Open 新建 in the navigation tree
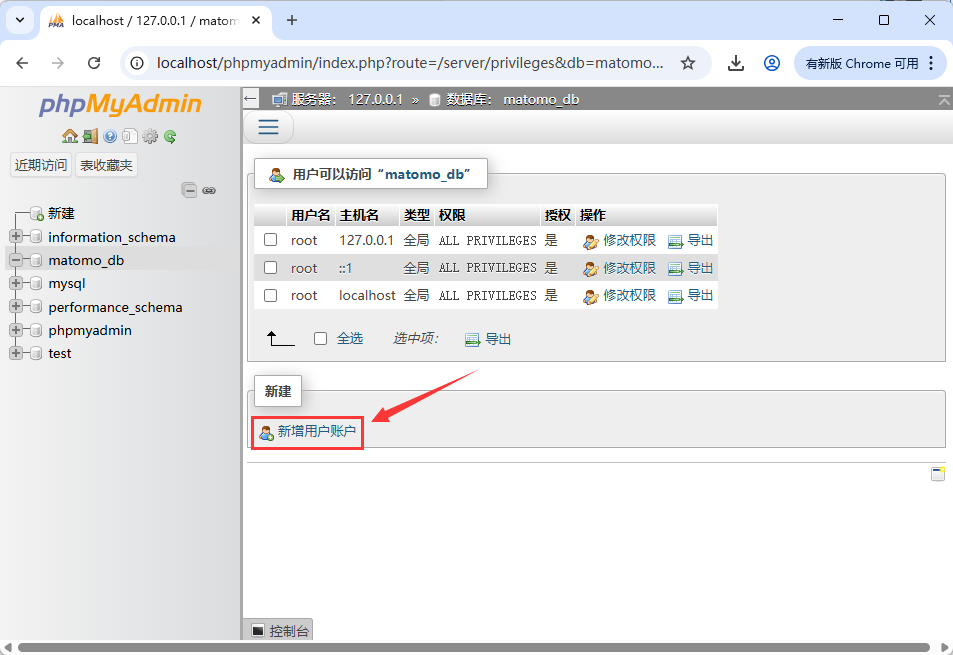The image size is (953, 655). point(61,213)
